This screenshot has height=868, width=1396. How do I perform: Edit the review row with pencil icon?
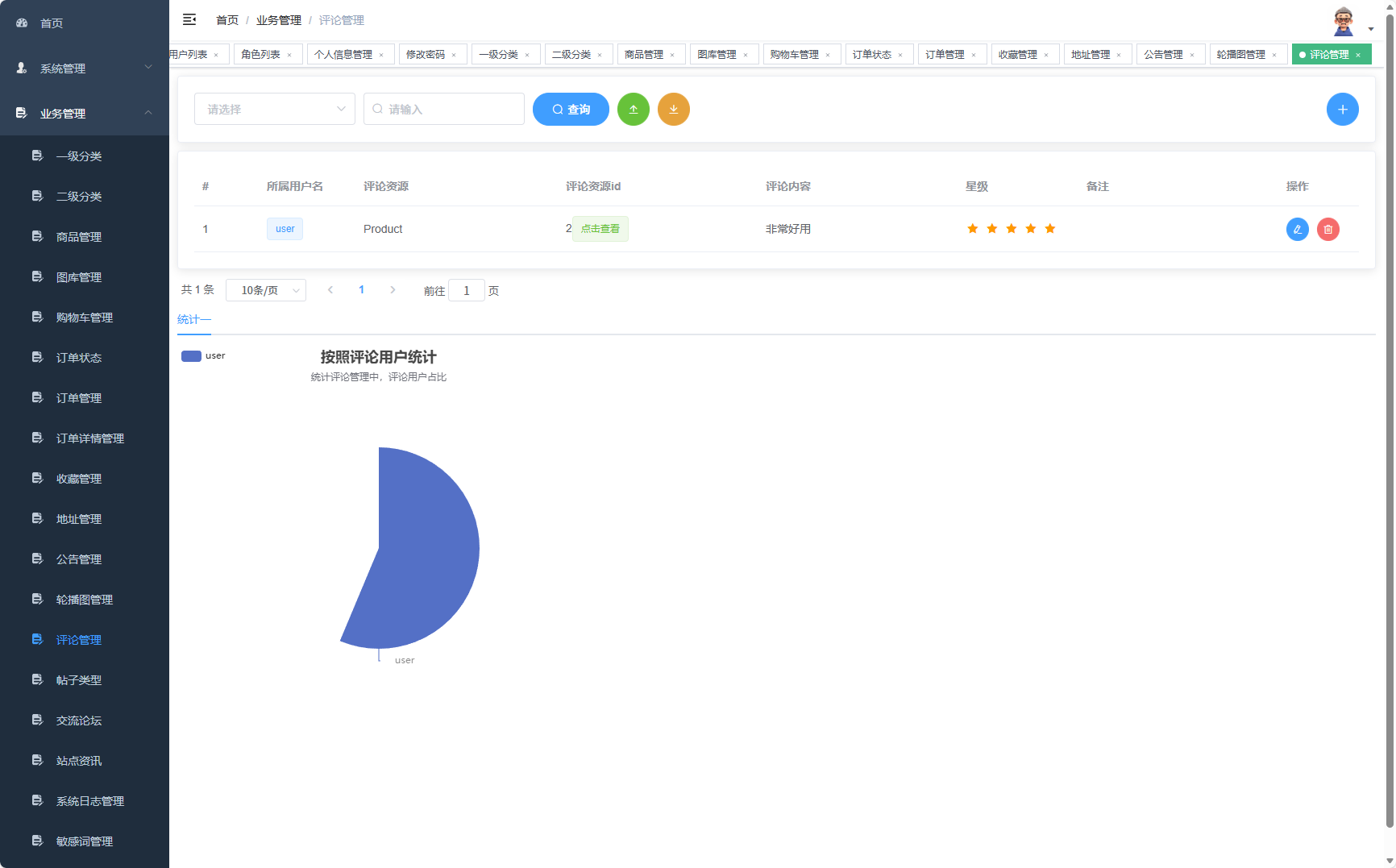pos(1297,229)
